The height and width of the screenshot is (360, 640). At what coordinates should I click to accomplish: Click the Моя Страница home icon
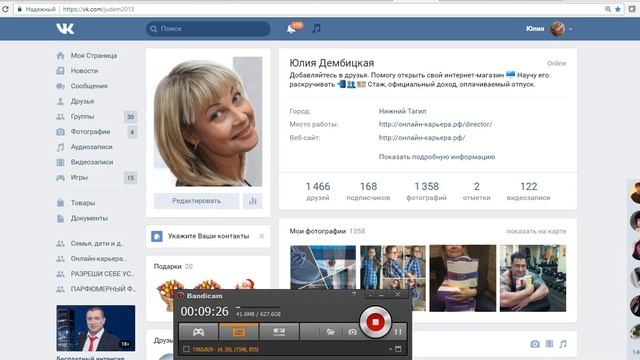coord(60,56)
